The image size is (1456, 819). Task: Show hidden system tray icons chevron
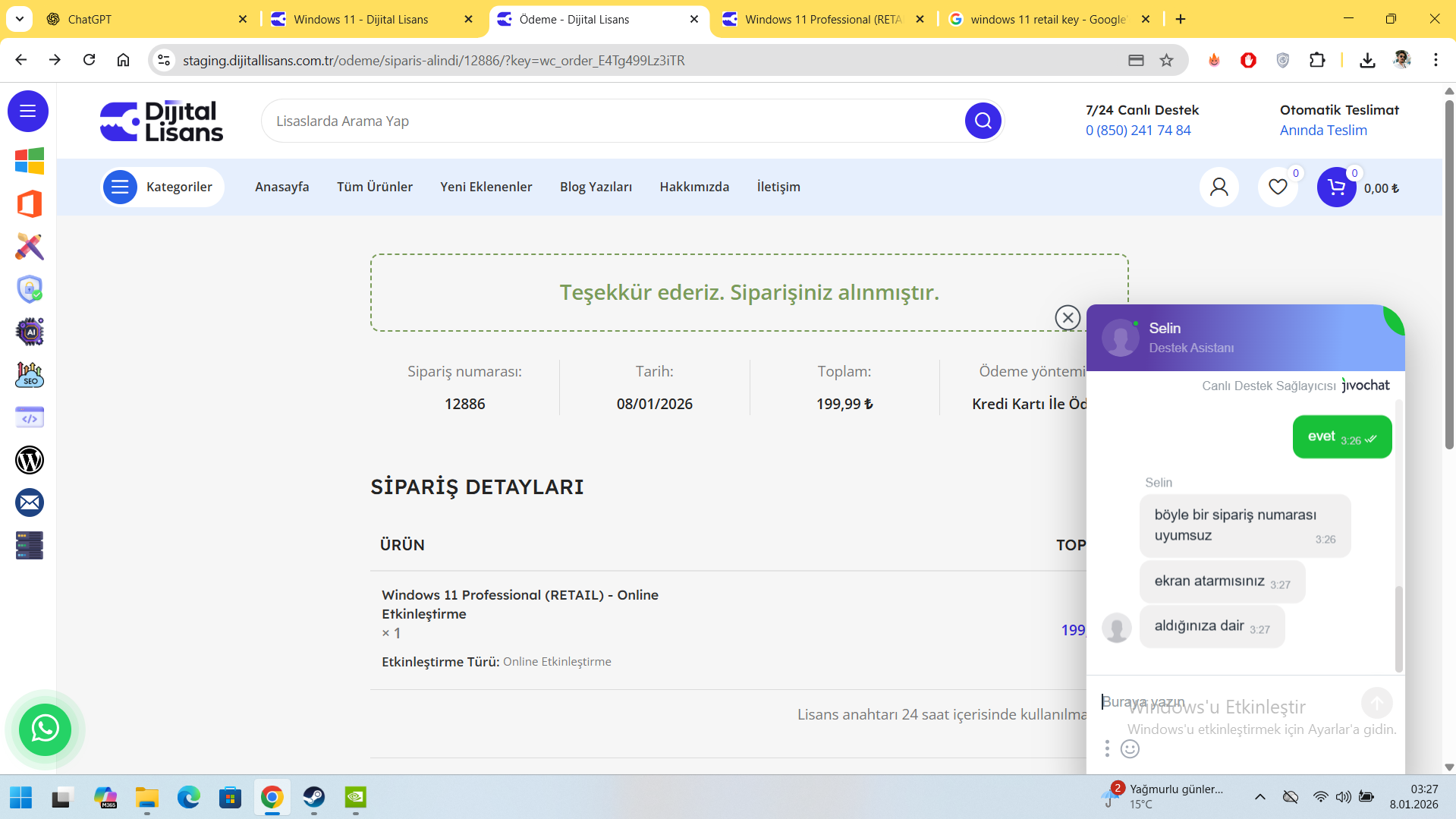pyautogui.click(x=1259, y=797)
